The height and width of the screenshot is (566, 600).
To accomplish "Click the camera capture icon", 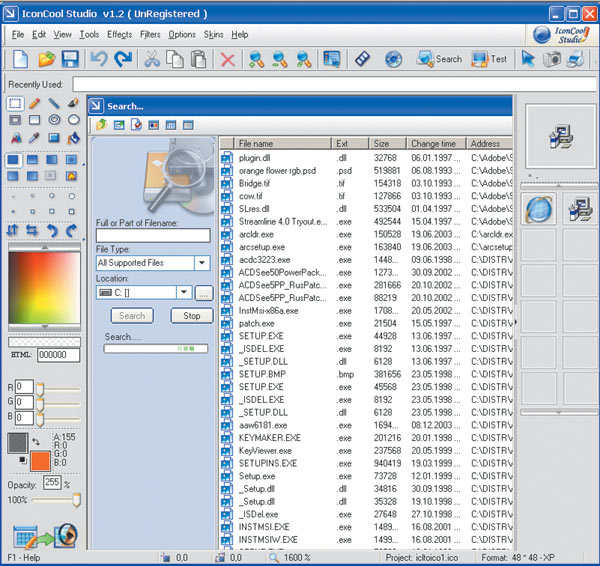I will (552, 59).
